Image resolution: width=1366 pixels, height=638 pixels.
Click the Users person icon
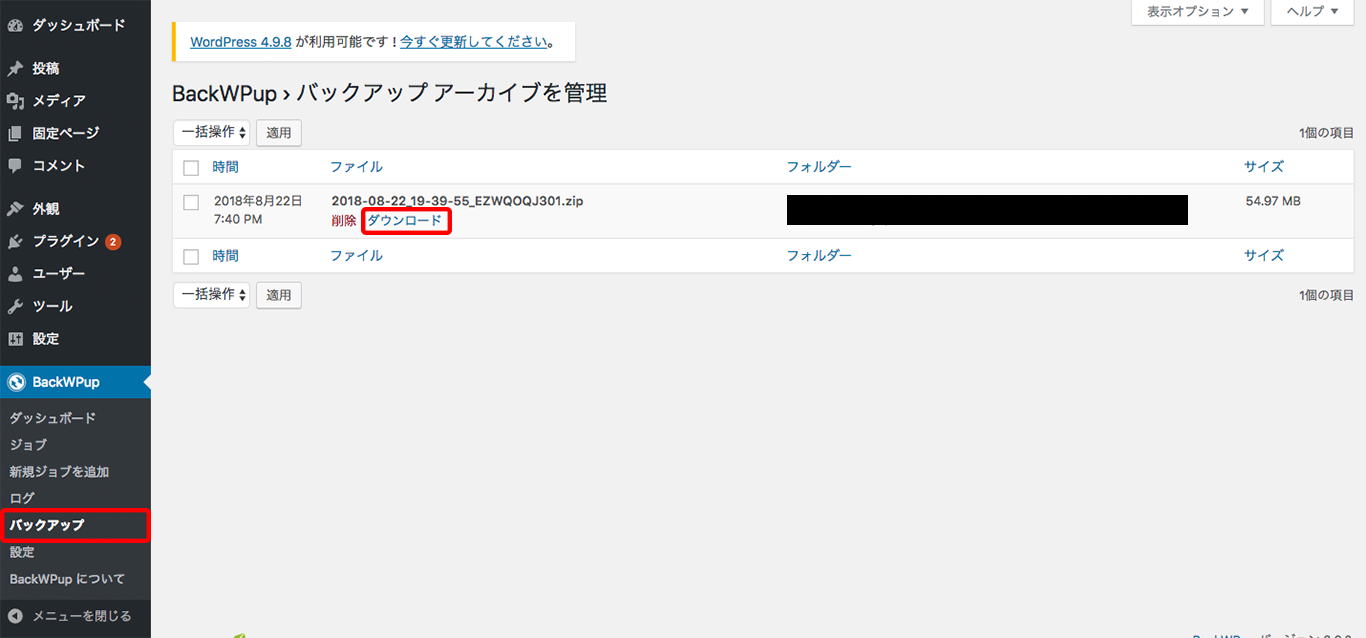pyautogui.click(x=15, y=274)
